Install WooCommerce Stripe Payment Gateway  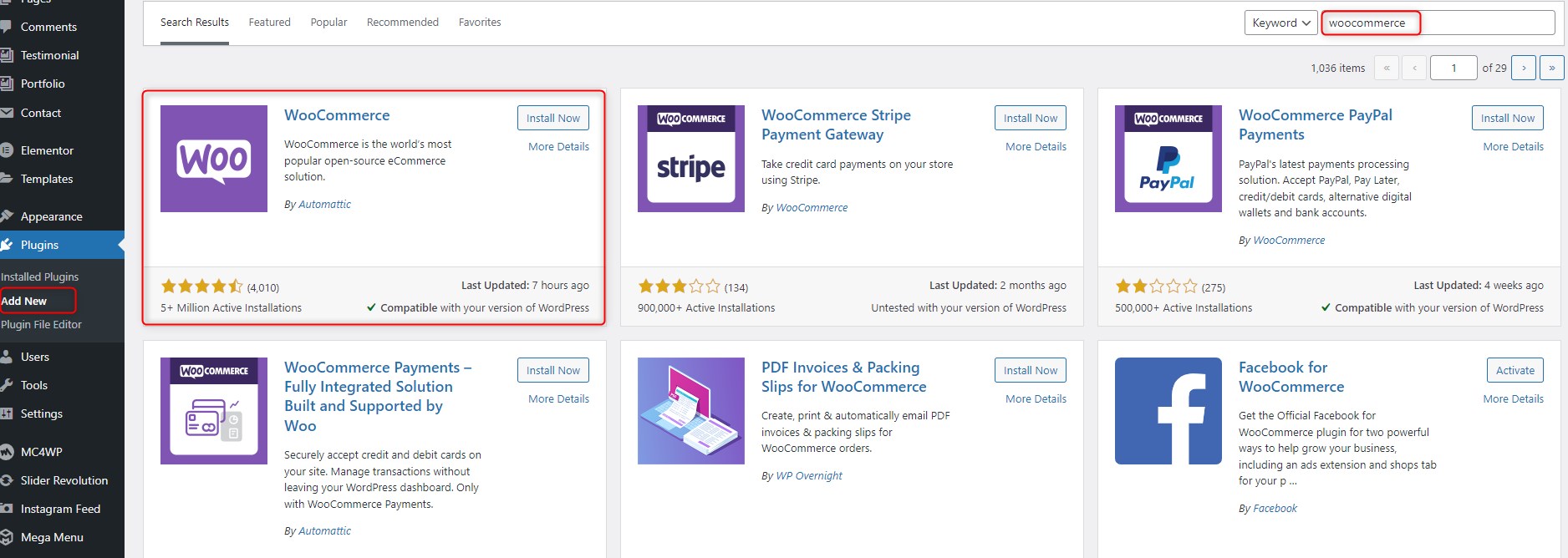[1031, 118]
